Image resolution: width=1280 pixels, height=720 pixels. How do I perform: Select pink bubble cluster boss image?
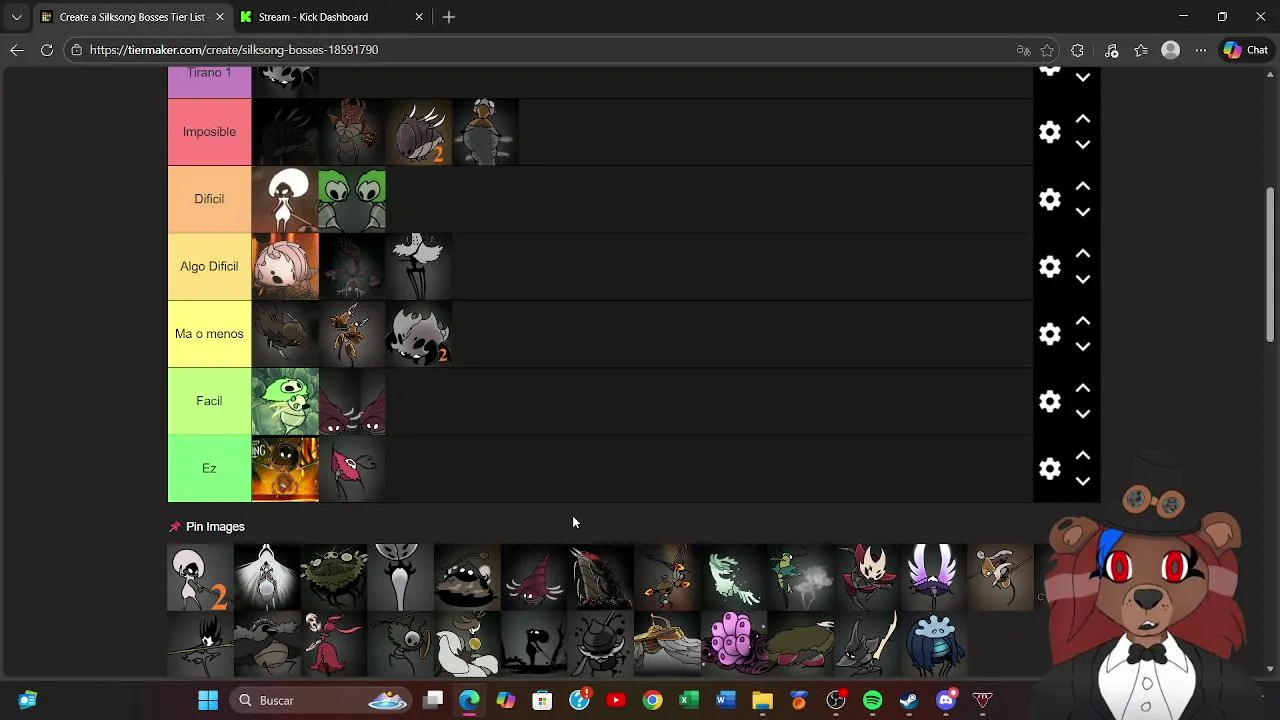pyautogui.click(x=733, y=644)
